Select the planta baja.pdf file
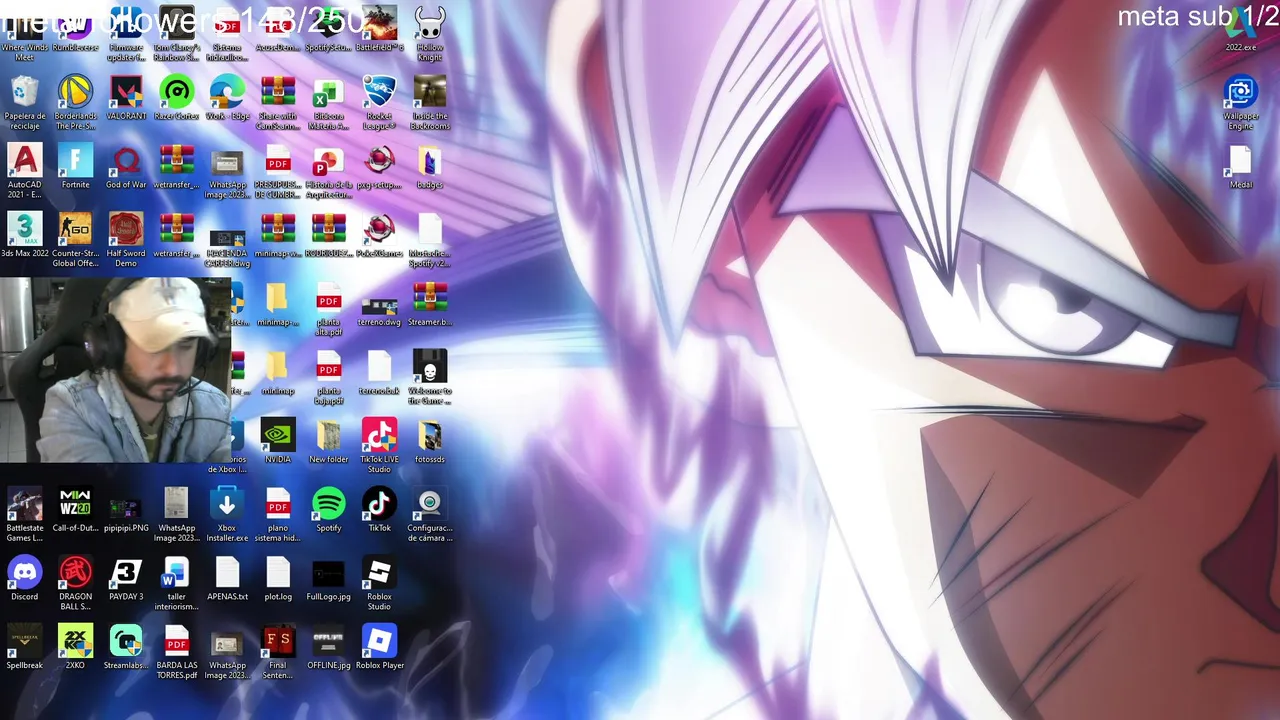The image size is (1280, 720). coord(328,378)
